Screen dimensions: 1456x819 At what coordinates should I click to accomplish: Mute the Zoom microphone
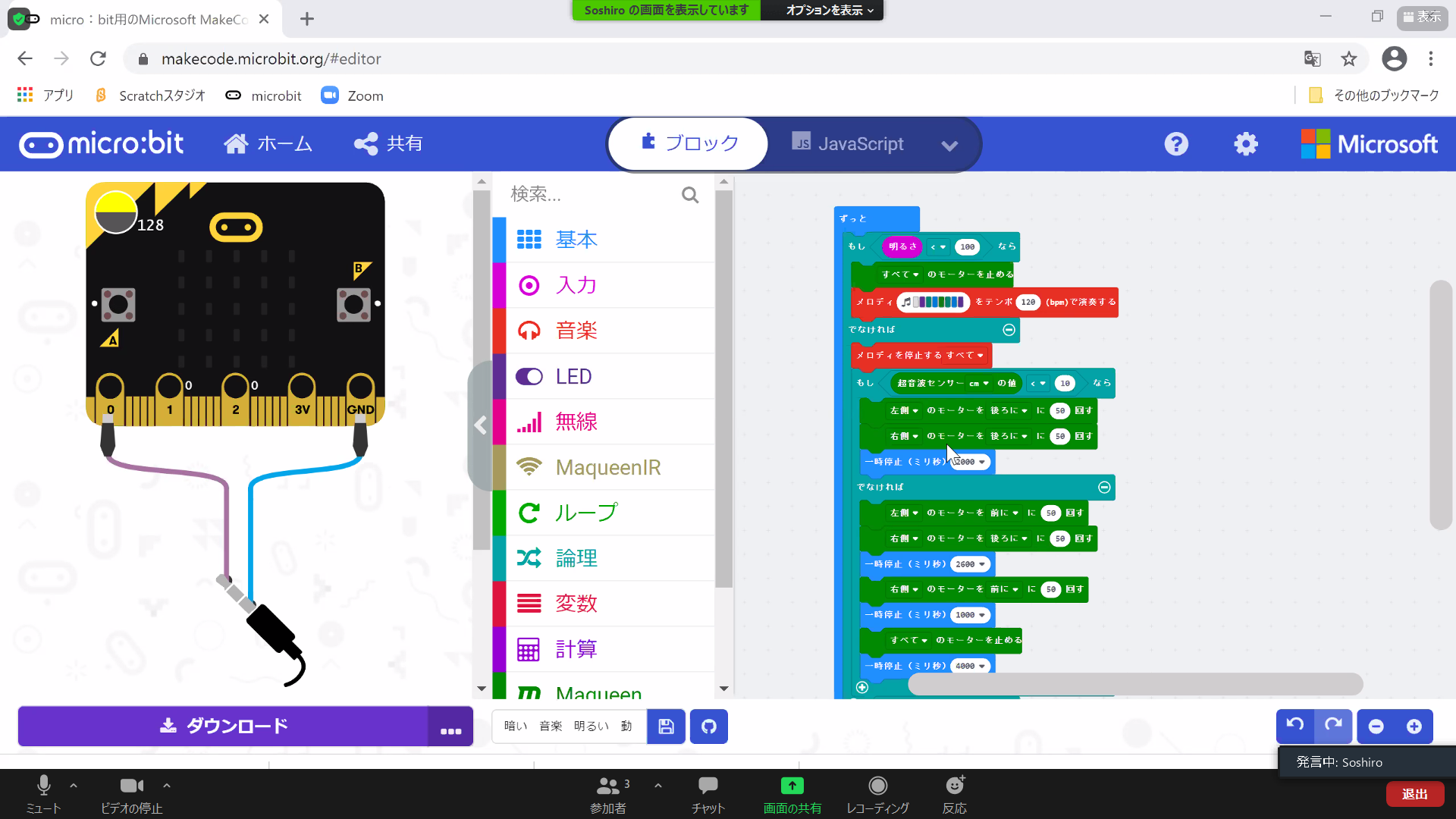43,794
